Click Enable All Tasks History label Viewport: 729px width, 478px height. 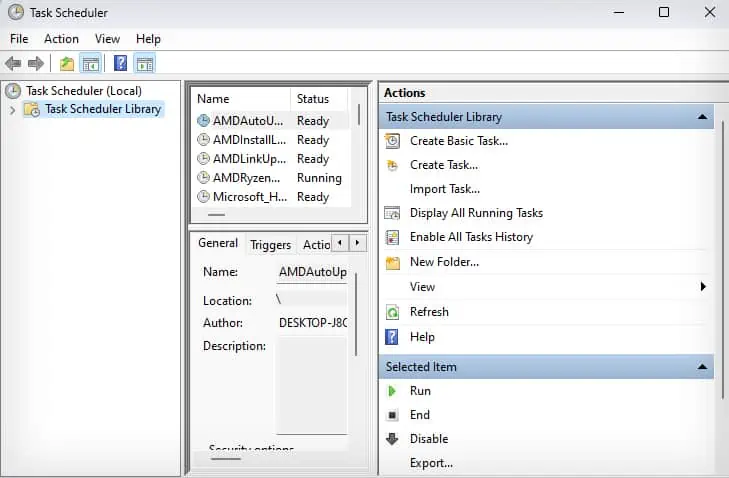(x=471, y=237)
